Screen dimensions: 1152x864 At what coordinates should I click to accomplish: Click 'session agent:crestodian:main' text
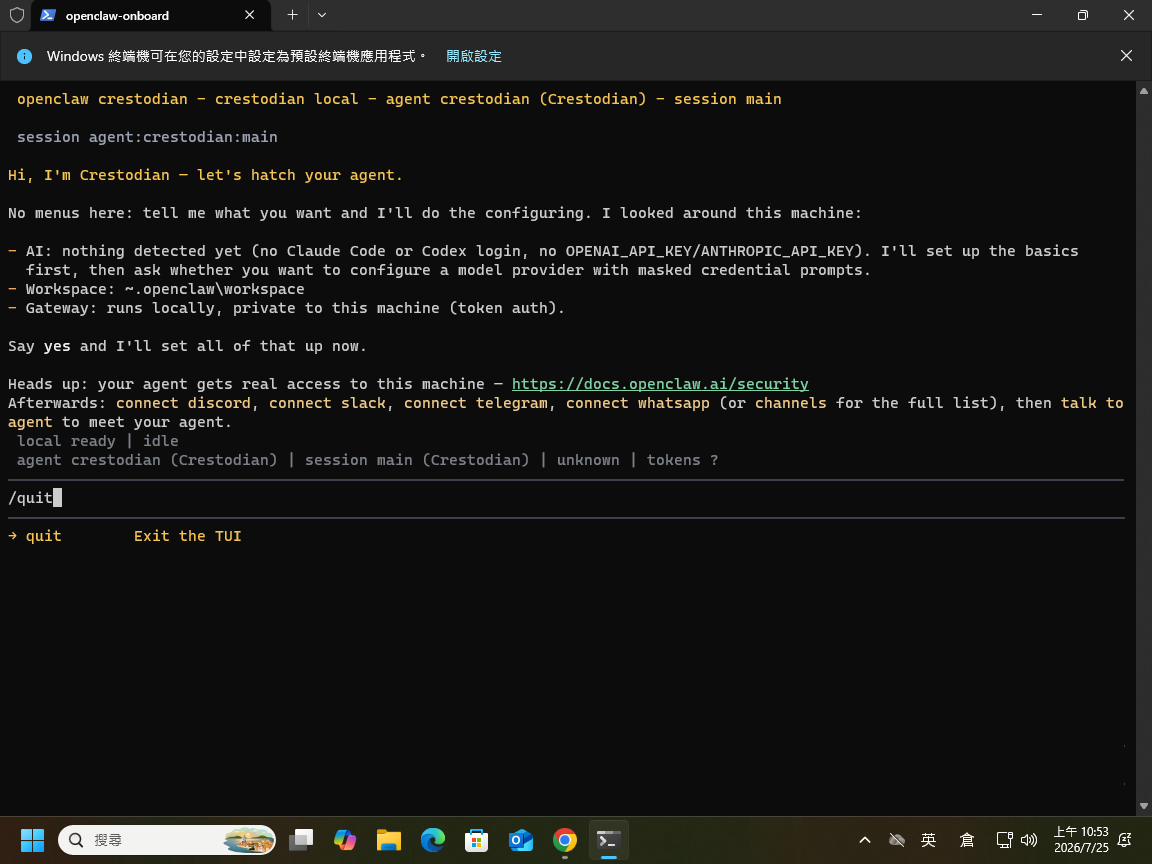(x=147, y=137)
